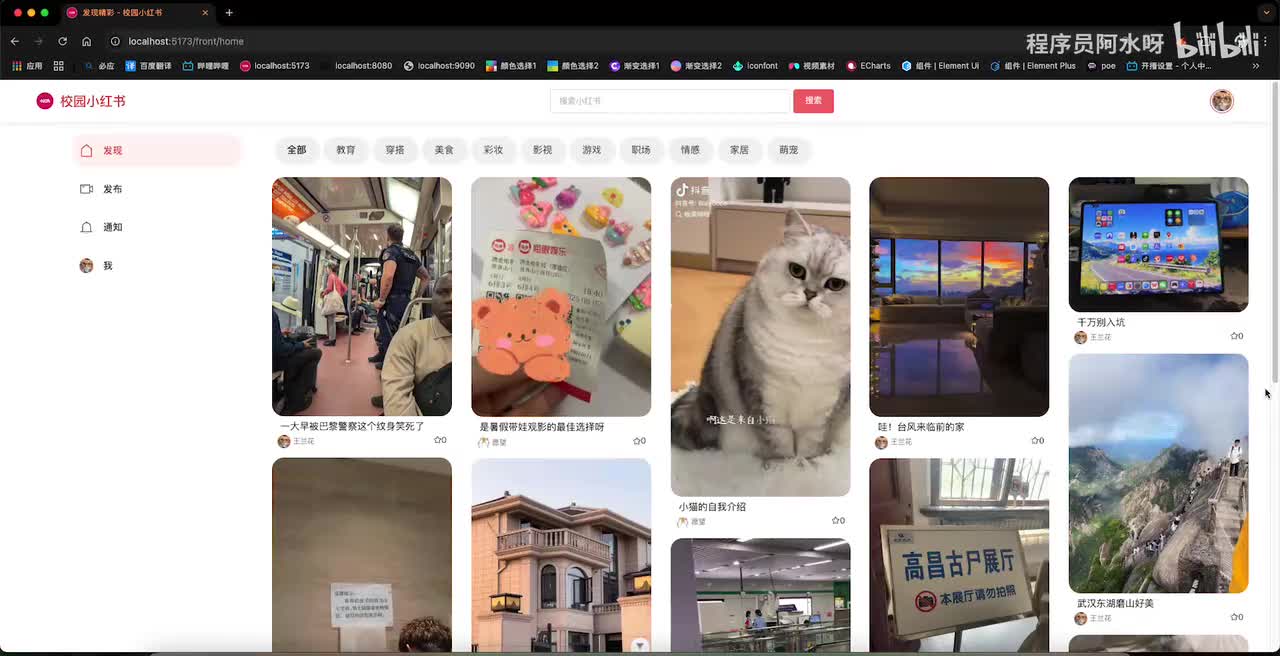
Task: Open the subway police photo post
Action: [x=362, y=296]
